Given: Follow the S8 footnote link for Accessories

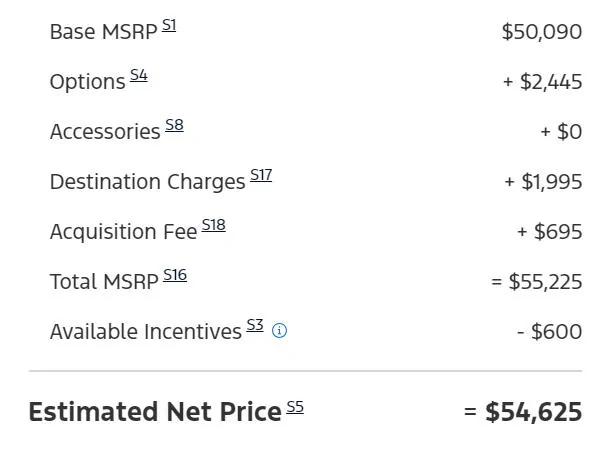Looking at the screenshot, I should pyautogui.click(x=174, y=126).
